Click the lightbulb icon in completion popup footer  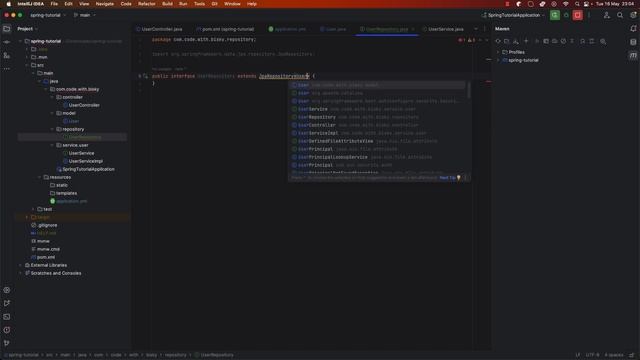(458, 178)
